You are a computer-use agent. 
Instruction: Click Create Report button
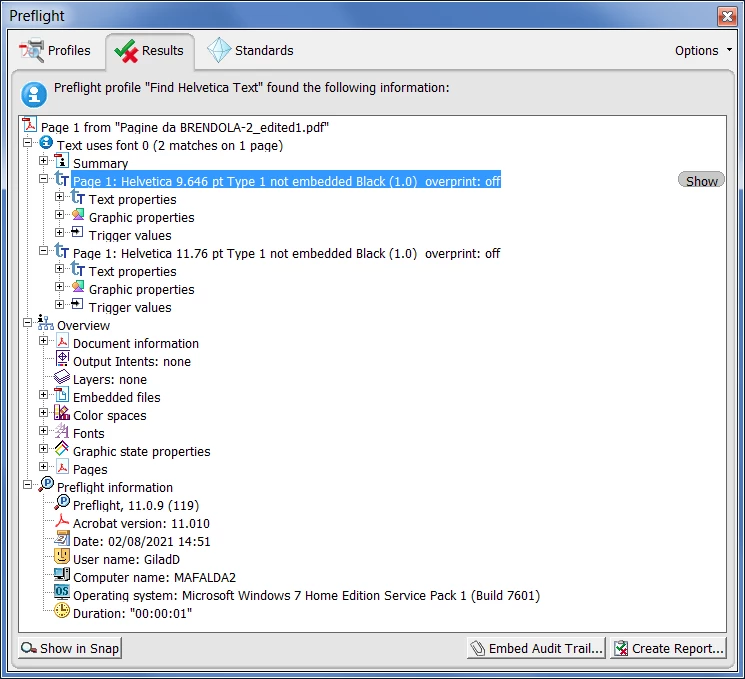point(669,648)
